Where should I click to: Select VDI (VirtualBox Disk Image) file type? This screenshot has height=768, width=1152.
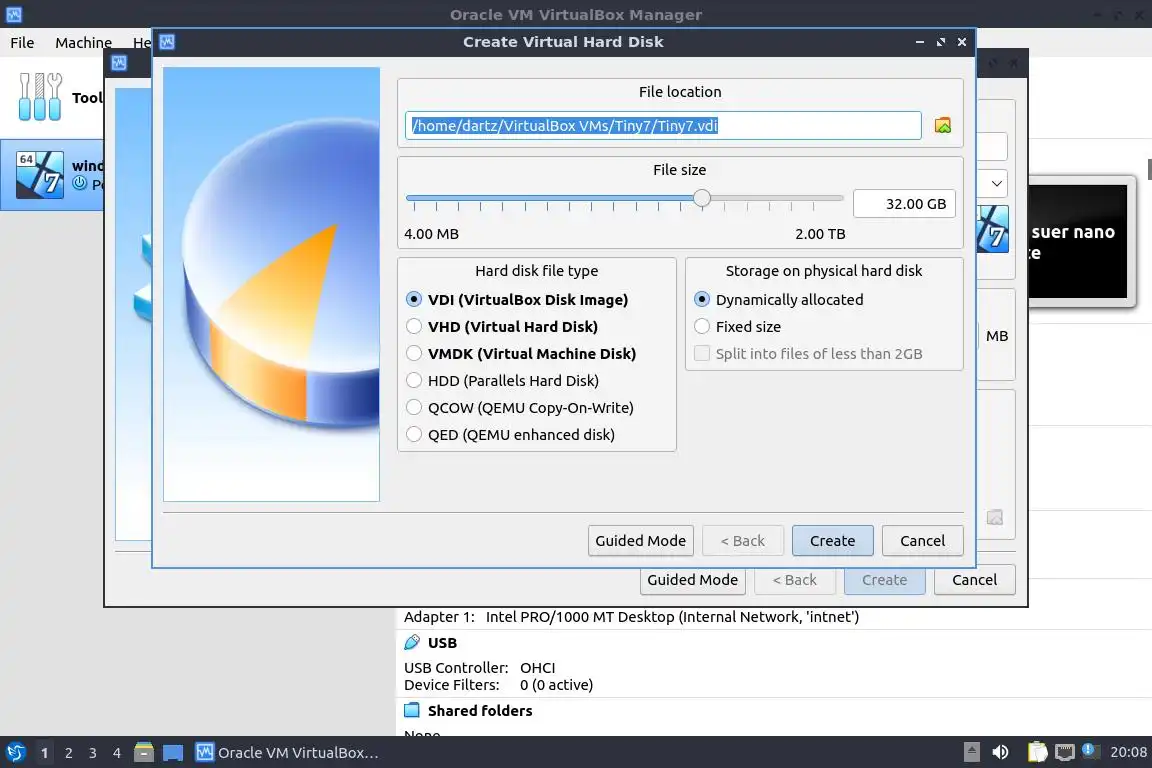pos(517,299)
